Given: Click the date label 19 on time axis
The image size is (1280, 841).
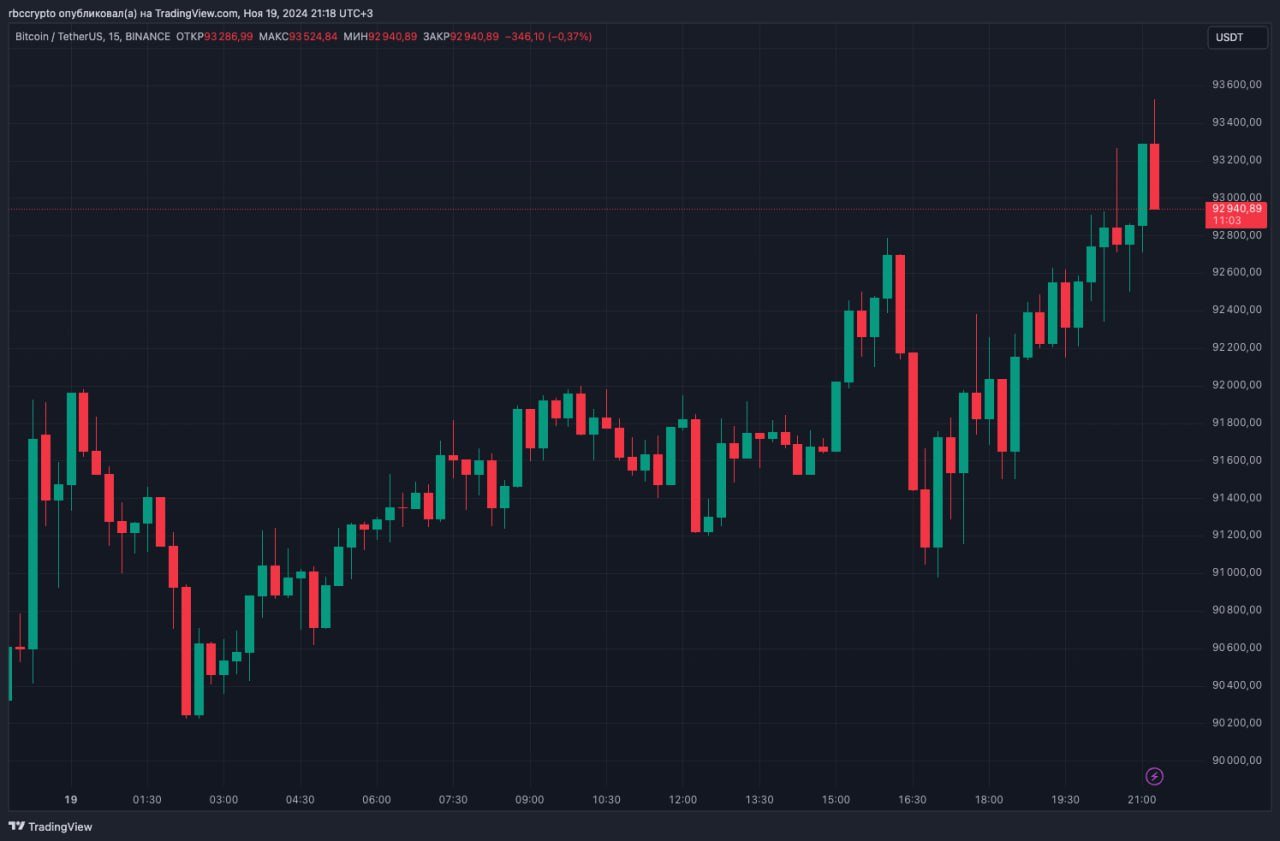Looking at the screenshot, I should pyautogui.click(x=70, y=800).
